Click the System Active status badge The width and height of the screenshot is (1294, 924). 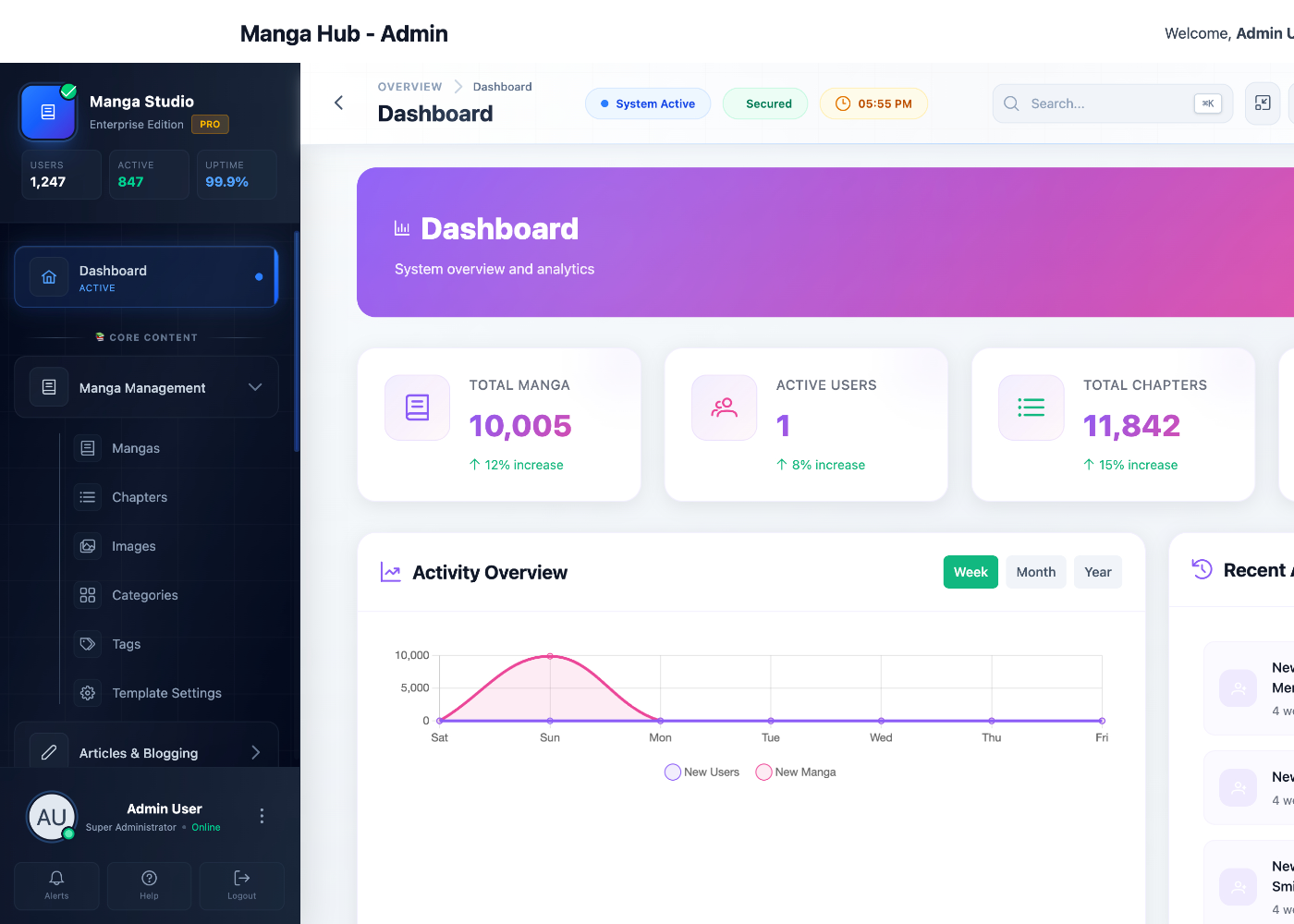(648, 103)
